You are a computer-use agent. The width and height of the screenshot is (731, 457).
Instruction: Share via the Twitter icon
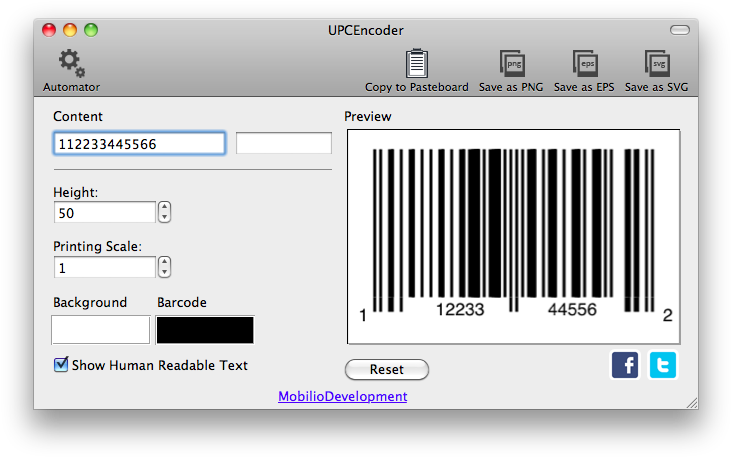[x=662, y=365]
